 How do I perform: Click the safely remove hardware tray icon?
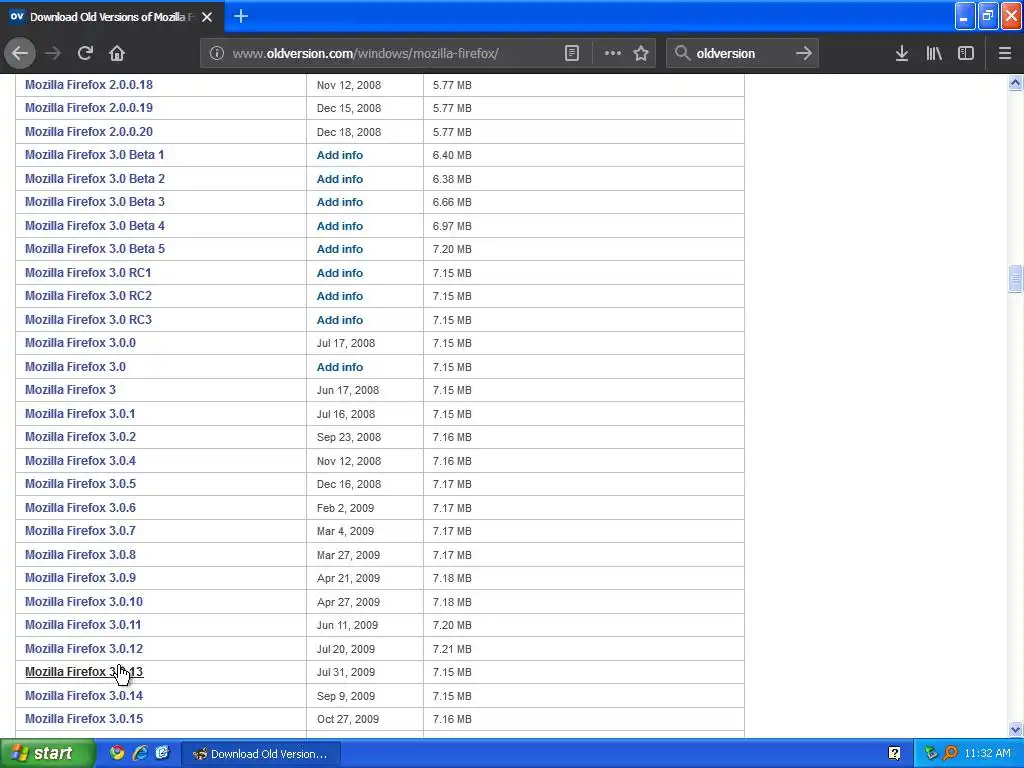pos(931,753)
